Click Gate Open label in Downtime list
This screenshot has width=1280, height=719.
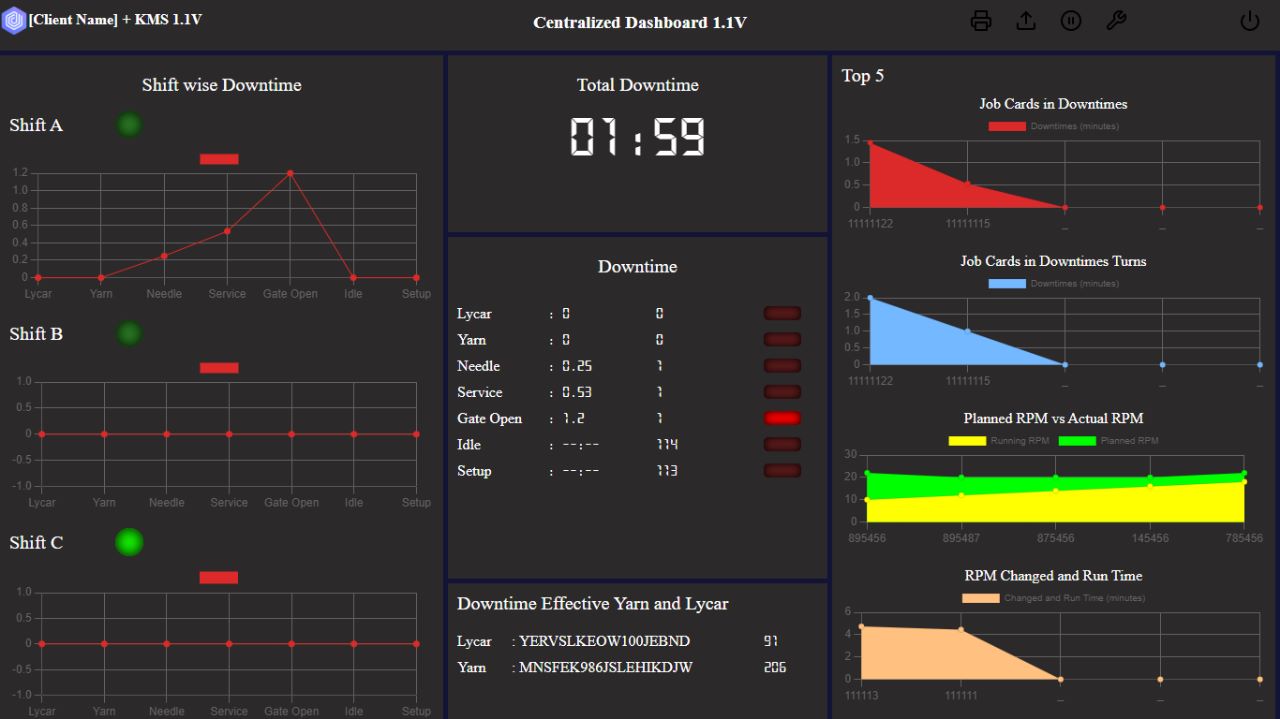point(490,418)
